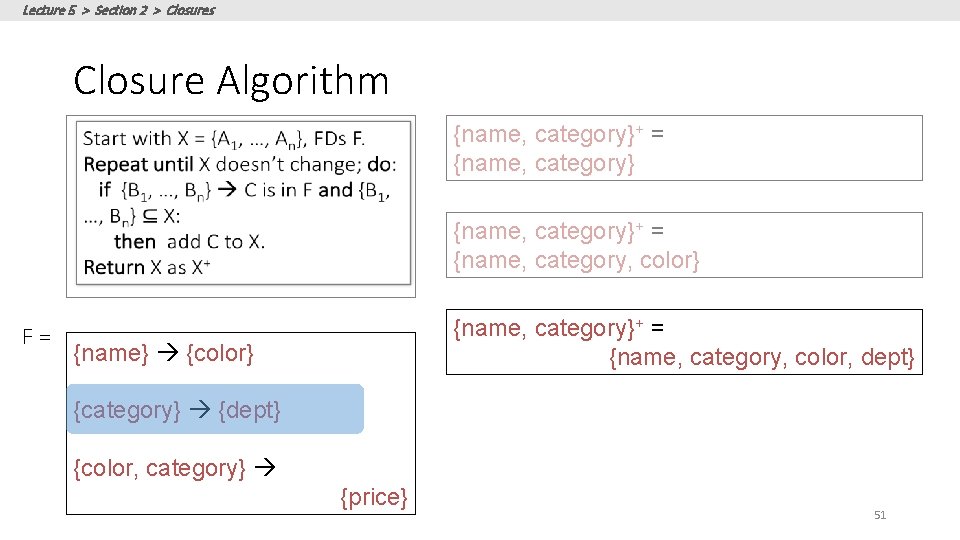This screenshot has height=540, width=960.
Task: Click the arrow in the 'if' line
Action: tap(227, 189)
